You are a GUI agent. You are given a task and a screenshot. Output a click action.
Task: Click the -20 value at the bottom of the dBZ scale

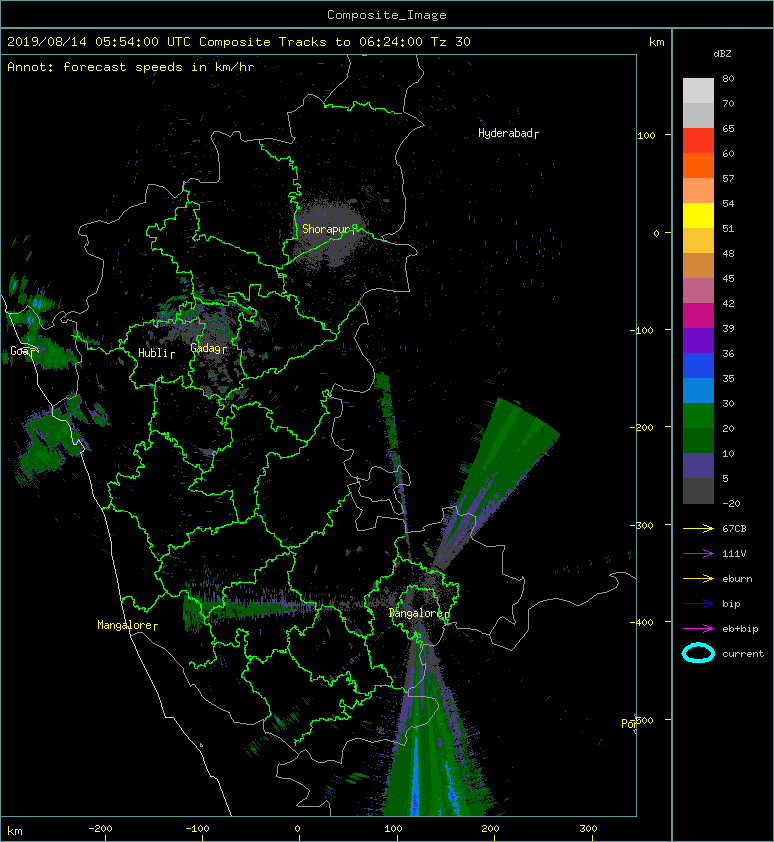[731, 504]
